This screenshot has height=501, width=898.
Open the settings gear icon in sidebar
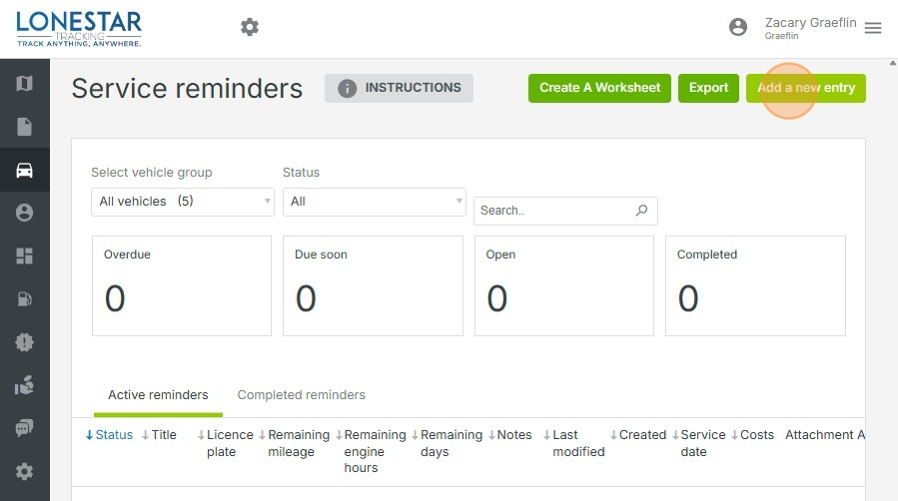(x=24, y=471)
